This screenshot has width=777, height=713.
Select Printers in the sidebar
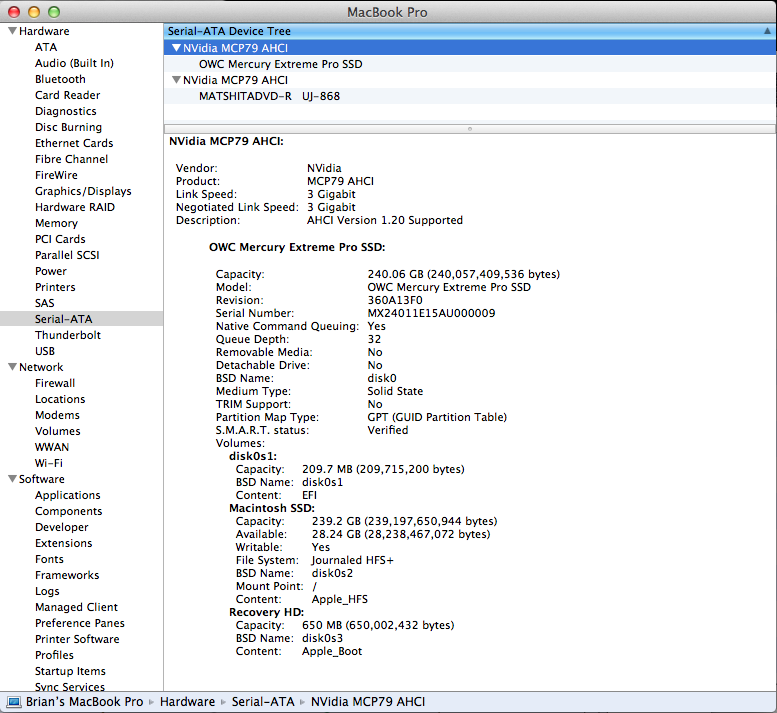55,287
